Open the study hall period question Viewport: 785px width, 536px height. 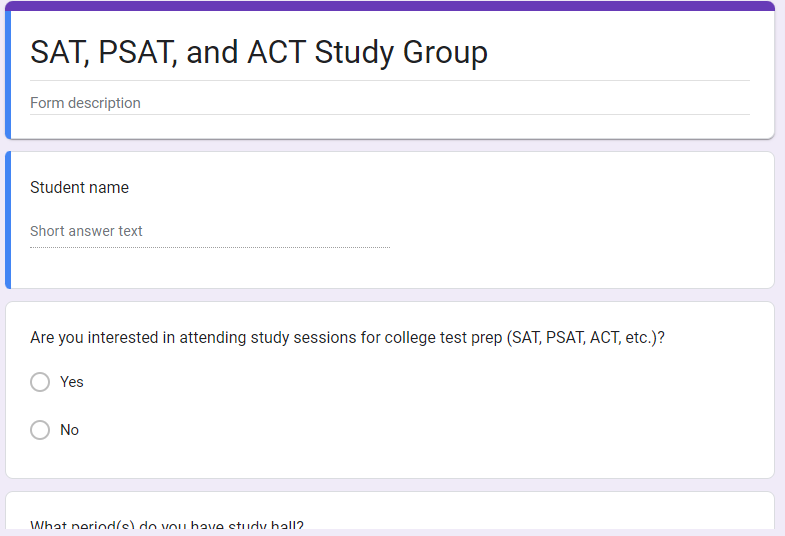[167, 526]
